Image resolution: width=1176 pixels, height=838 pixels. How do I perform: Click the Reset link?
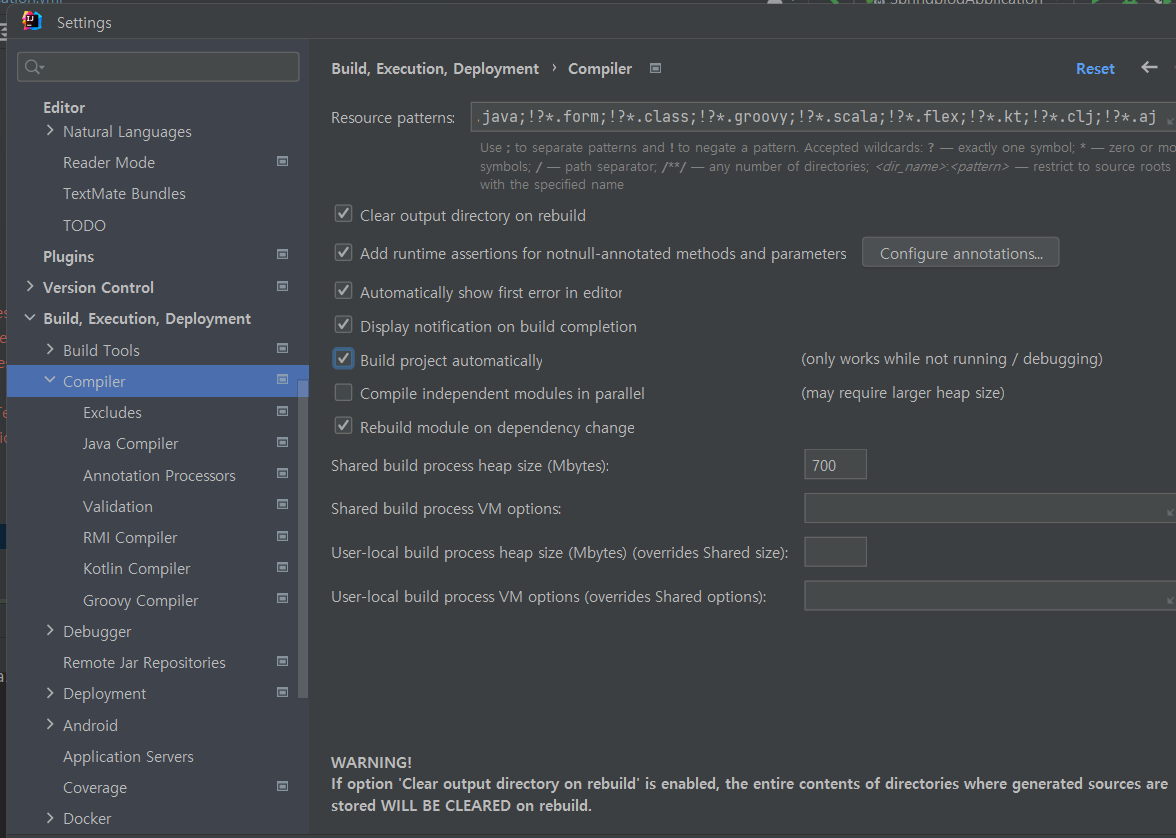click(1095, 68)
